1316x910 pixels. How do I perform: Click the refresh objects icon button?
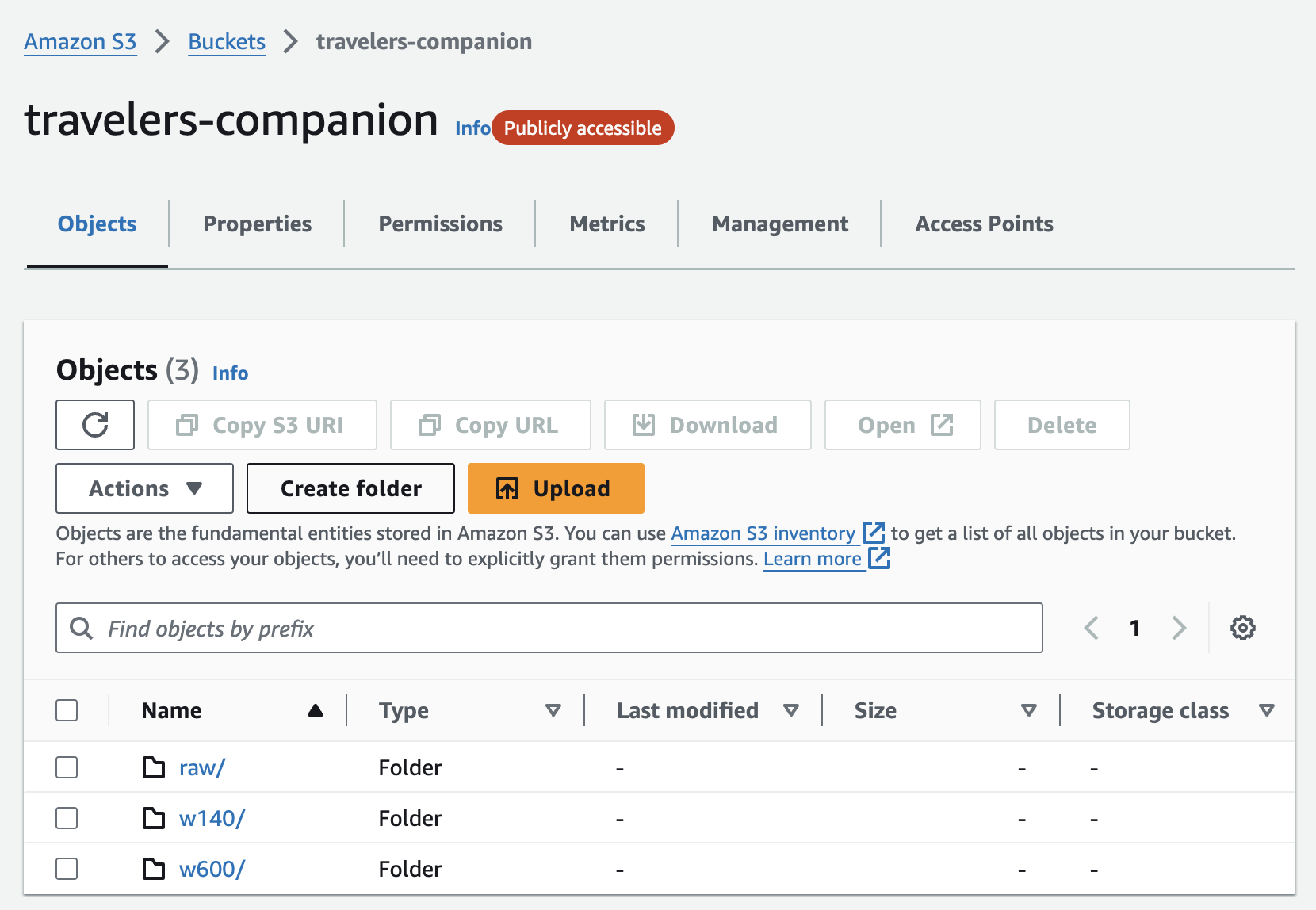(95, 425)
